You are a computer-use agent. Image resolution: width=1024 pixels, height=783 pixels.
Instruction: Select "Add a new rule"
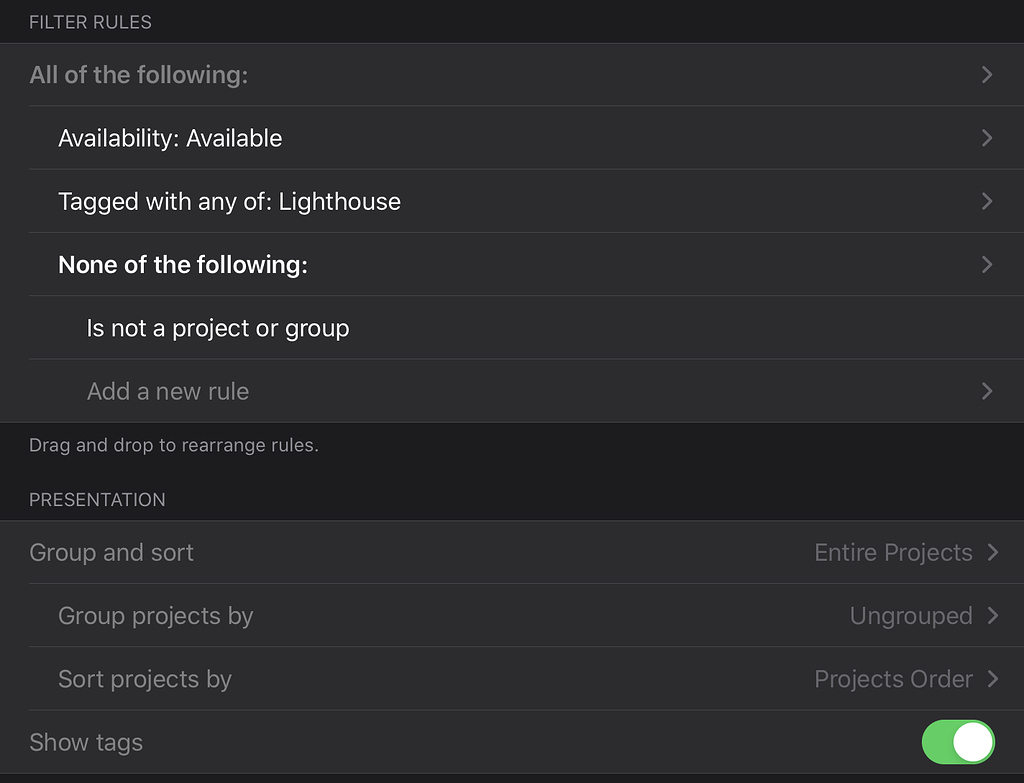pyautogui.click(x=167, y=391)
